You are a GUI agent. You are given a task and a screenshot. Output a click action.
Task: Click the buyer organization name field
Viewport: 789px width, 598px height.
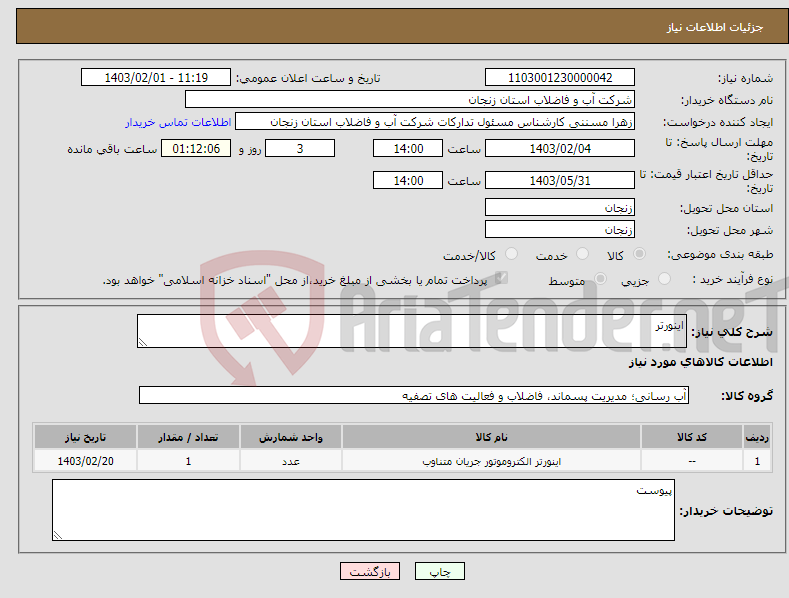(410, 99)
